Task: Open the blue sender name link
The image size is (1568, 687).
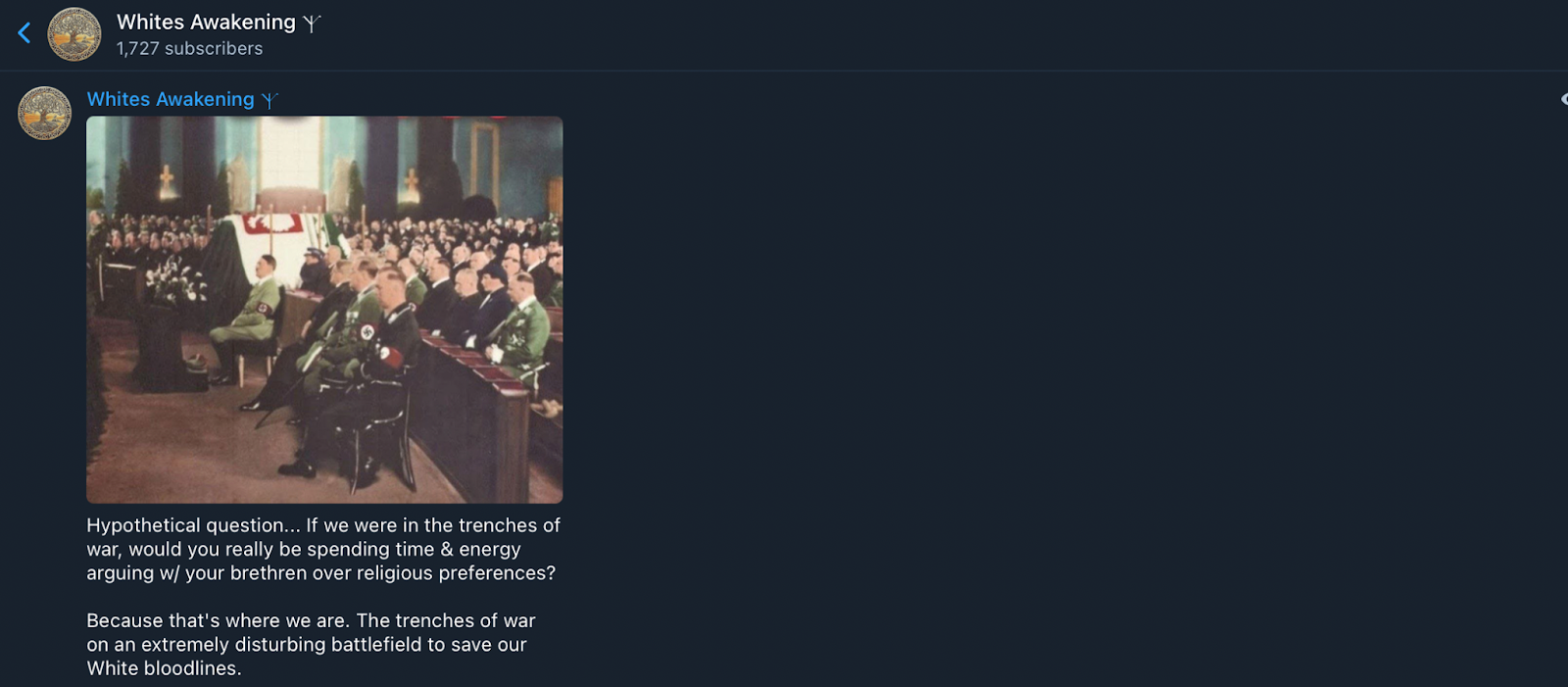Action: point(171,99)
